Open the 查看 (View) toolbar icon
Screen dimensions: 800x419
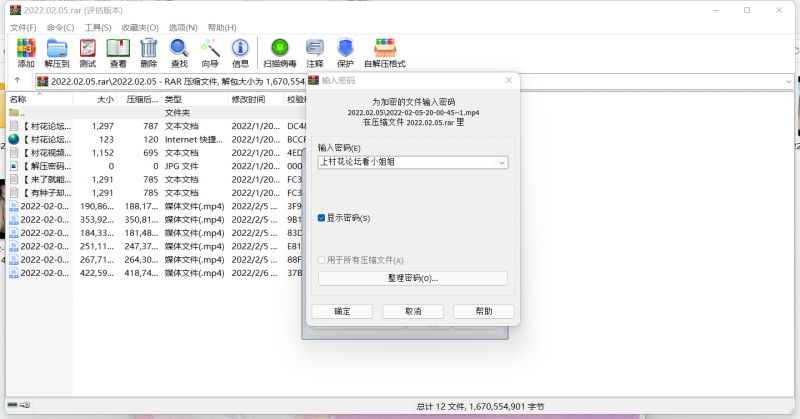tap(118, 52)
